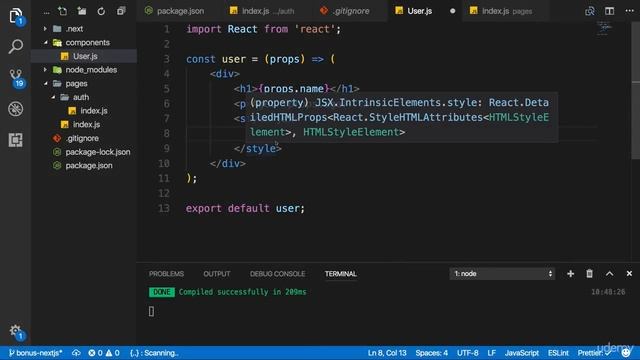Image resolution: width=640 pixels, height=360 pixels.
Task: Click 'Ln 8, Col 13' in status bar
Action: [387, 353]
